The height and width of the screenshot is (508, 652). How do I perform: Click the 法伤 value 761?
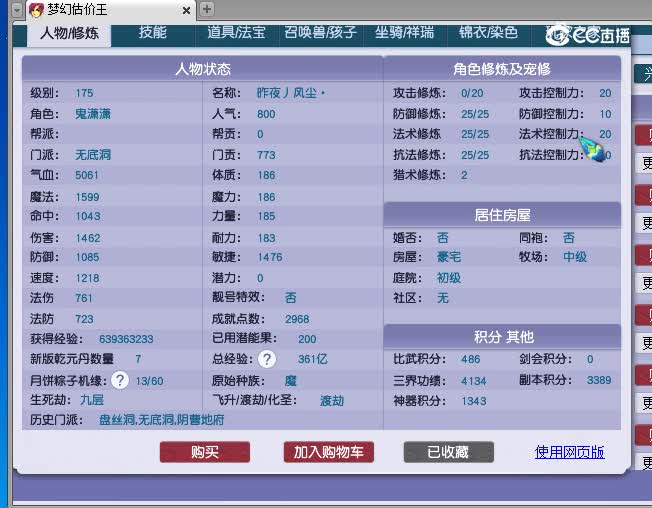[x=84, y=298]
